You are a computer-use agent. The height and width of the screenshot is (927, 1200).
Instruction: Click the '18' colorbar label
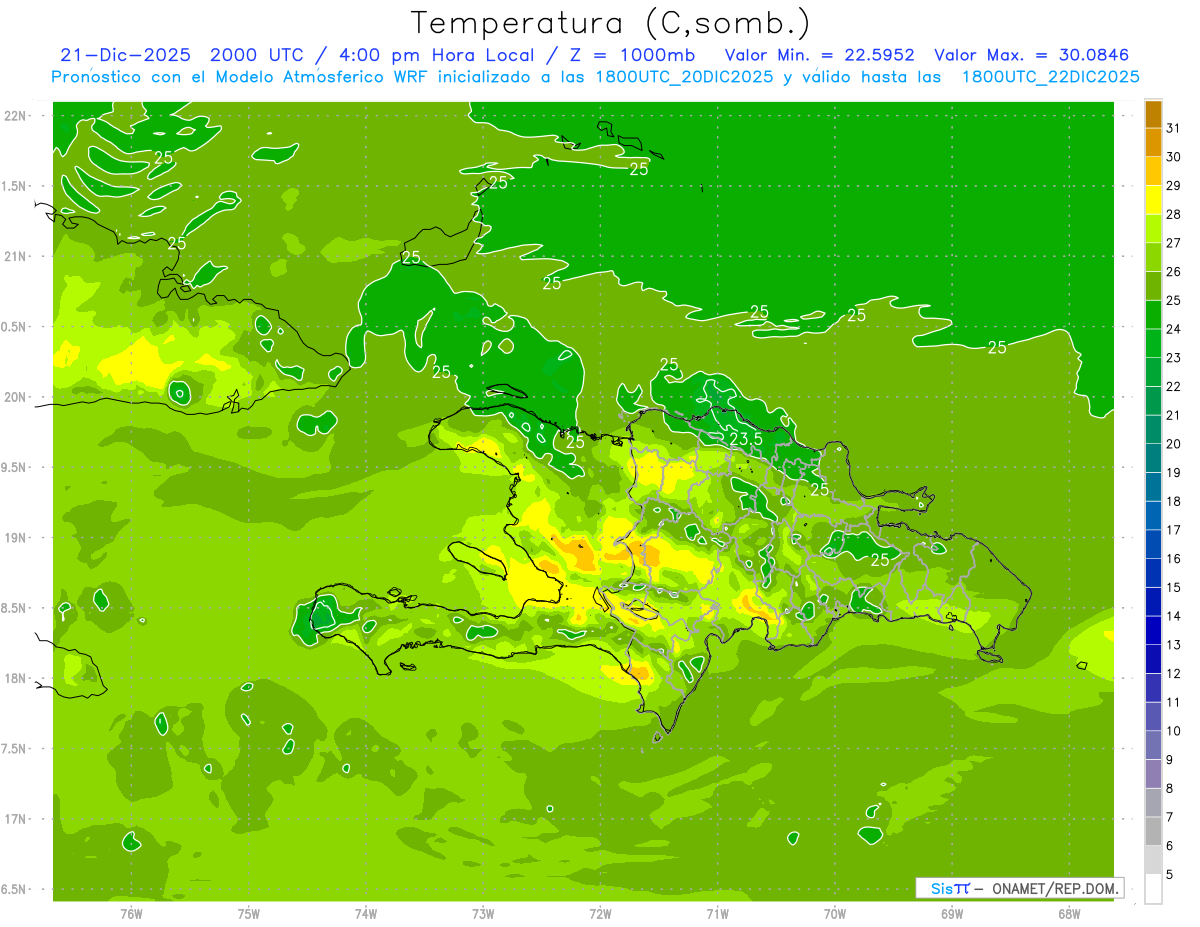pyautogui.click(x=1174, y=502)
